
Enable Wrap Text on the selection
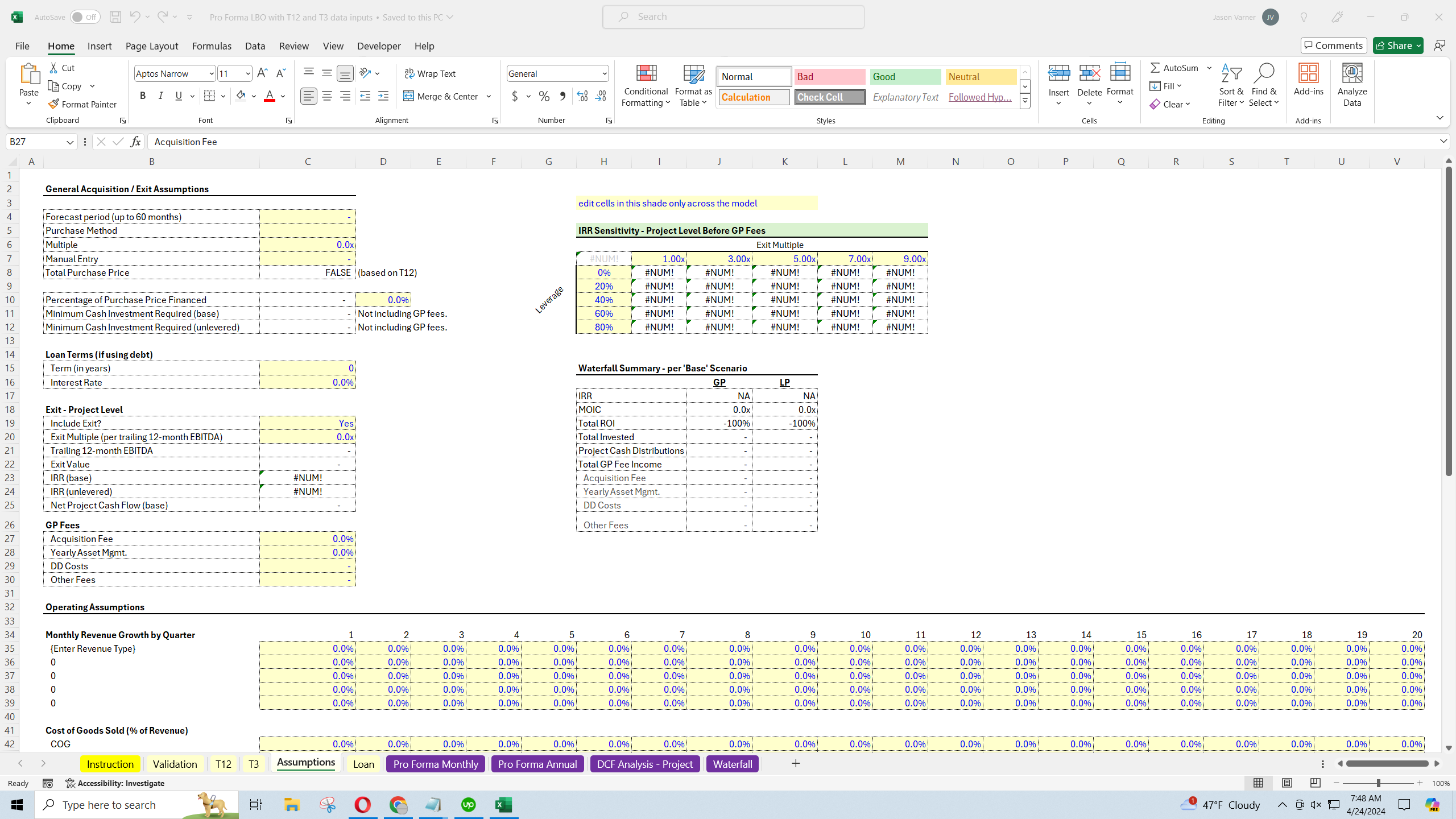tap(431, 73)
